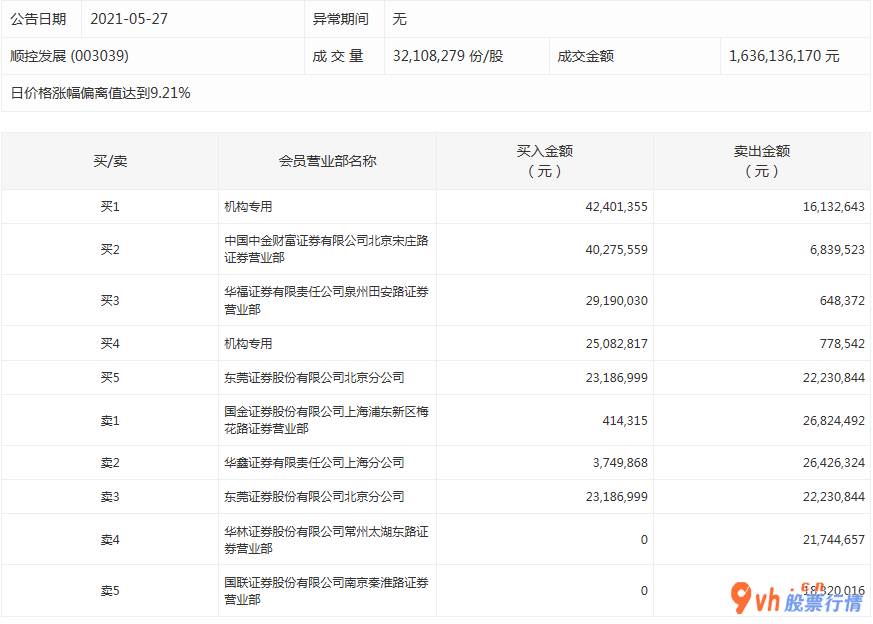Select the 买3 row label
The image size is (873, 624).
pos(110,301)
